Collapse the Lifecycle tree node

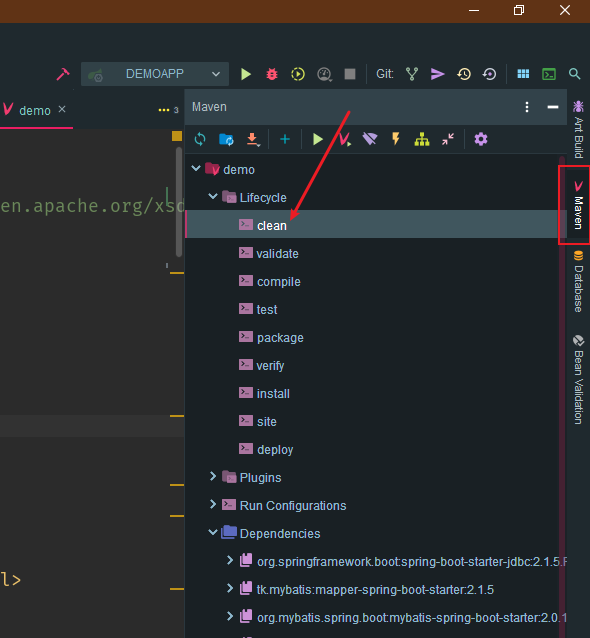tap(213, 197)
